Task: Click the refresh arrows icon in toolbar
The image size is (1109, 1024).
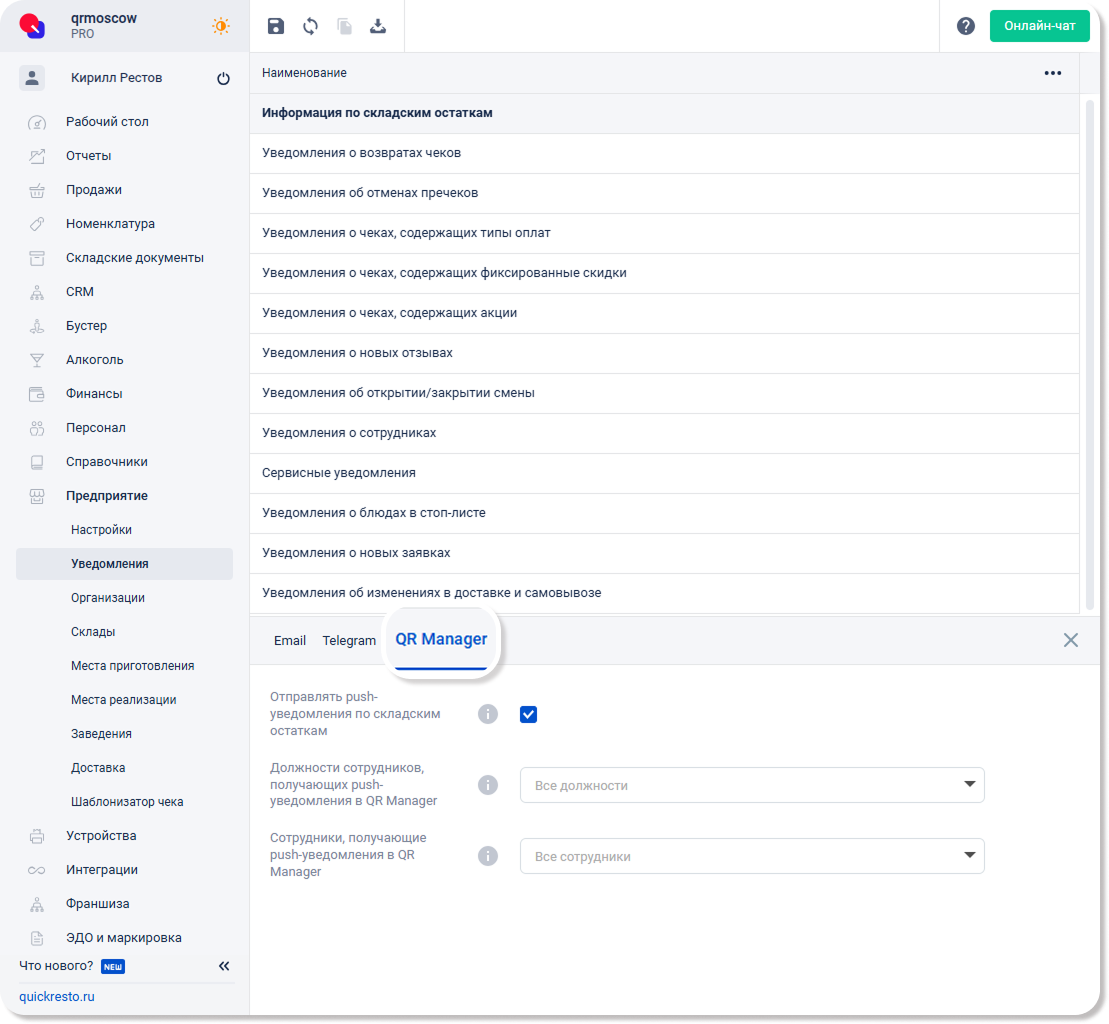Action: click(x=310, y=27)
